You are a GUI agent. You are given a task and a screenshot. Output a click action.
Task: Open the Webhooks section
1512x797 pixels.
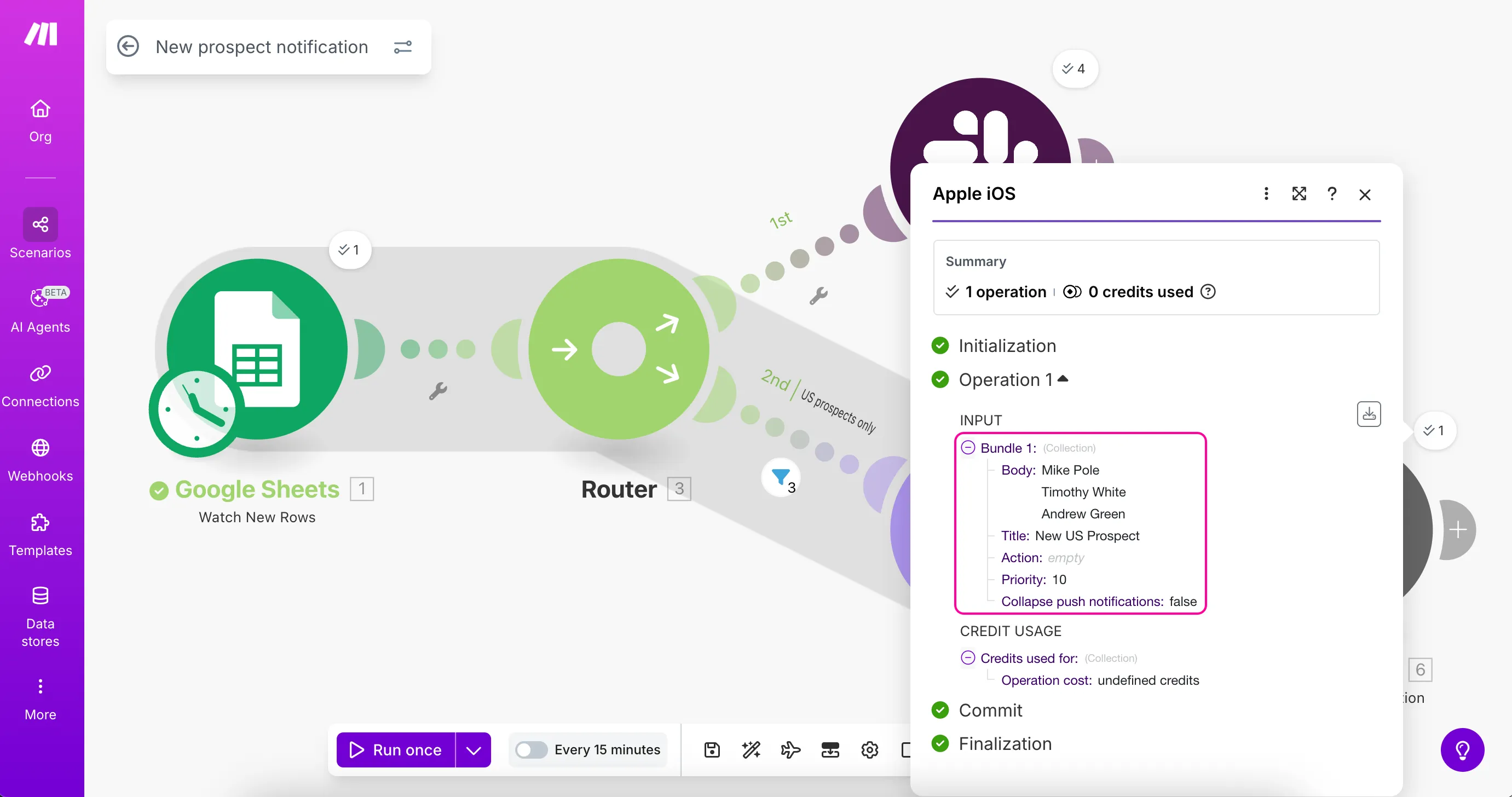point(41,460)
